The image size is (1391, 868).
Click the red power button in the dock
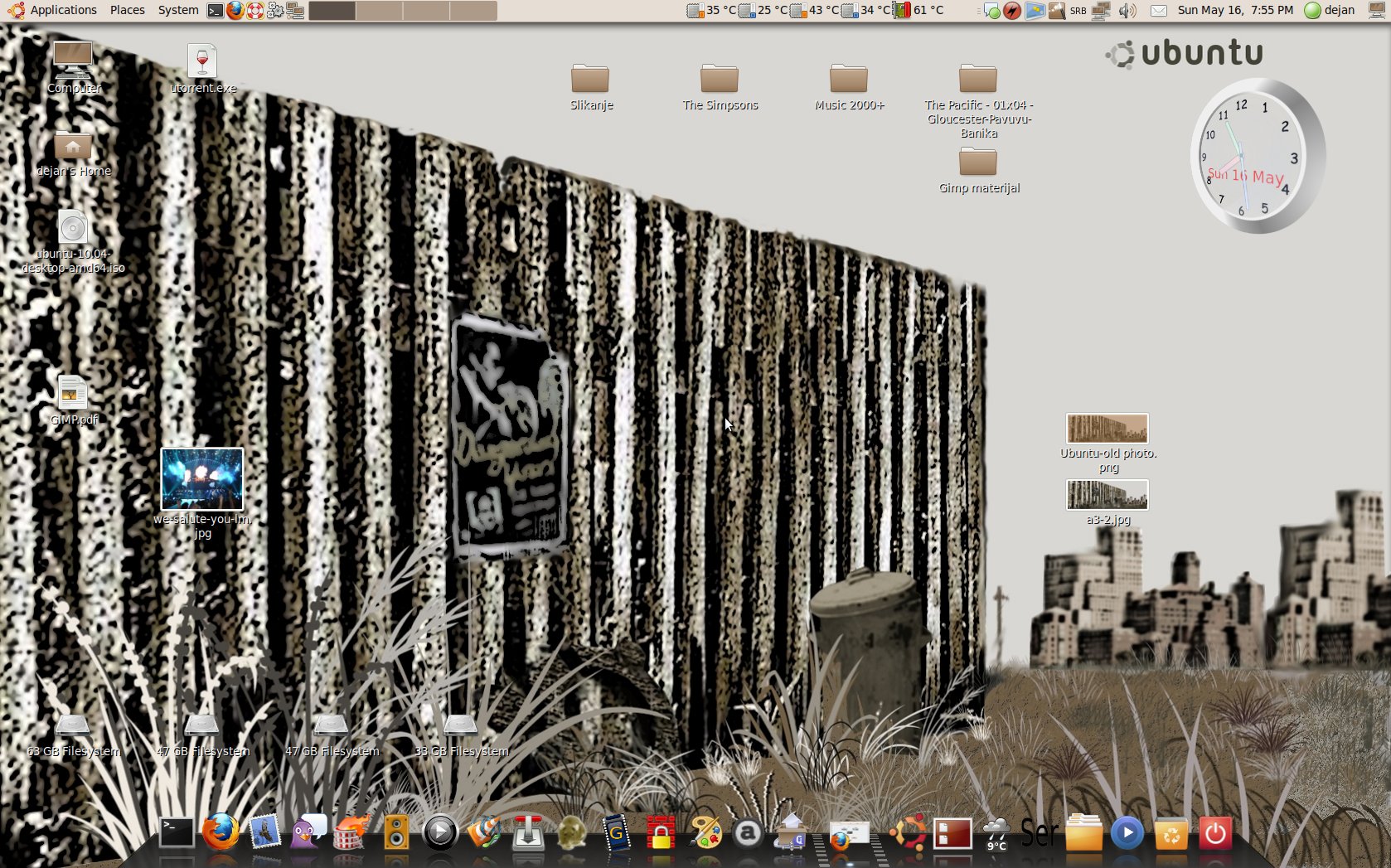[1215, 833]
